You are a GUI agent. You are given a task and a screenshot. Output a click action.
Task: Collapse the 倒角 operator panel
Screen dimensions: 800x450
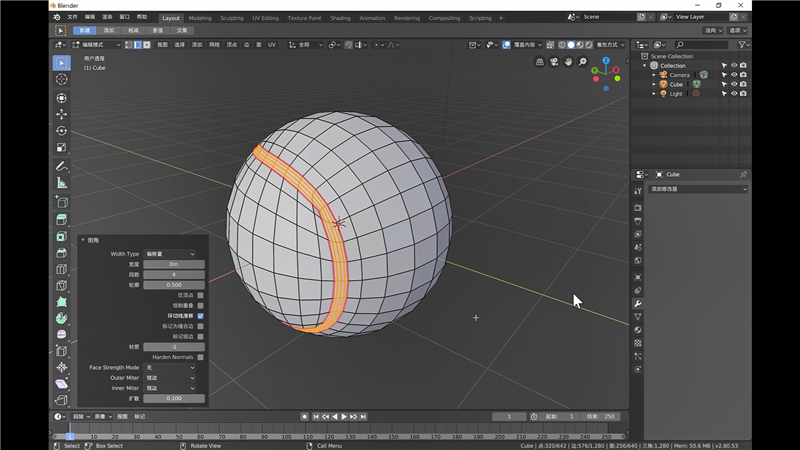coord(83,240)
